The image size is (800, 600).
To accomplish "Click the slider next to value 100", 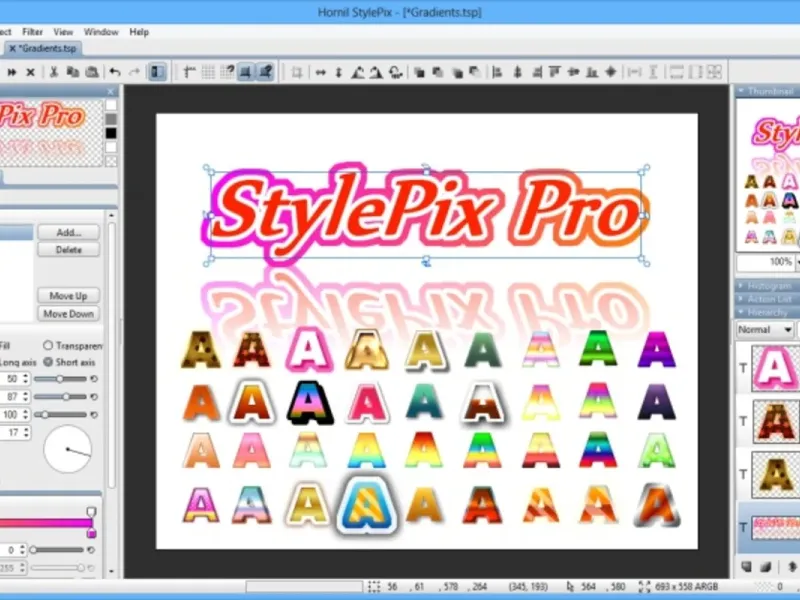I will point(60,414).
